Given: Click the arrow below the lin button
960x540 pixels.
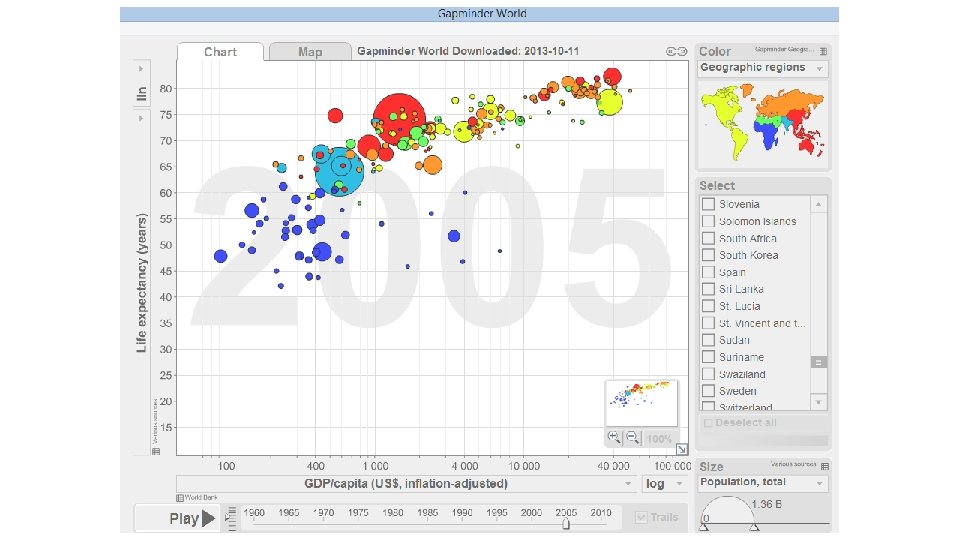Looking at the screenshot, I should pyautogui.click(x=141, y=118).
